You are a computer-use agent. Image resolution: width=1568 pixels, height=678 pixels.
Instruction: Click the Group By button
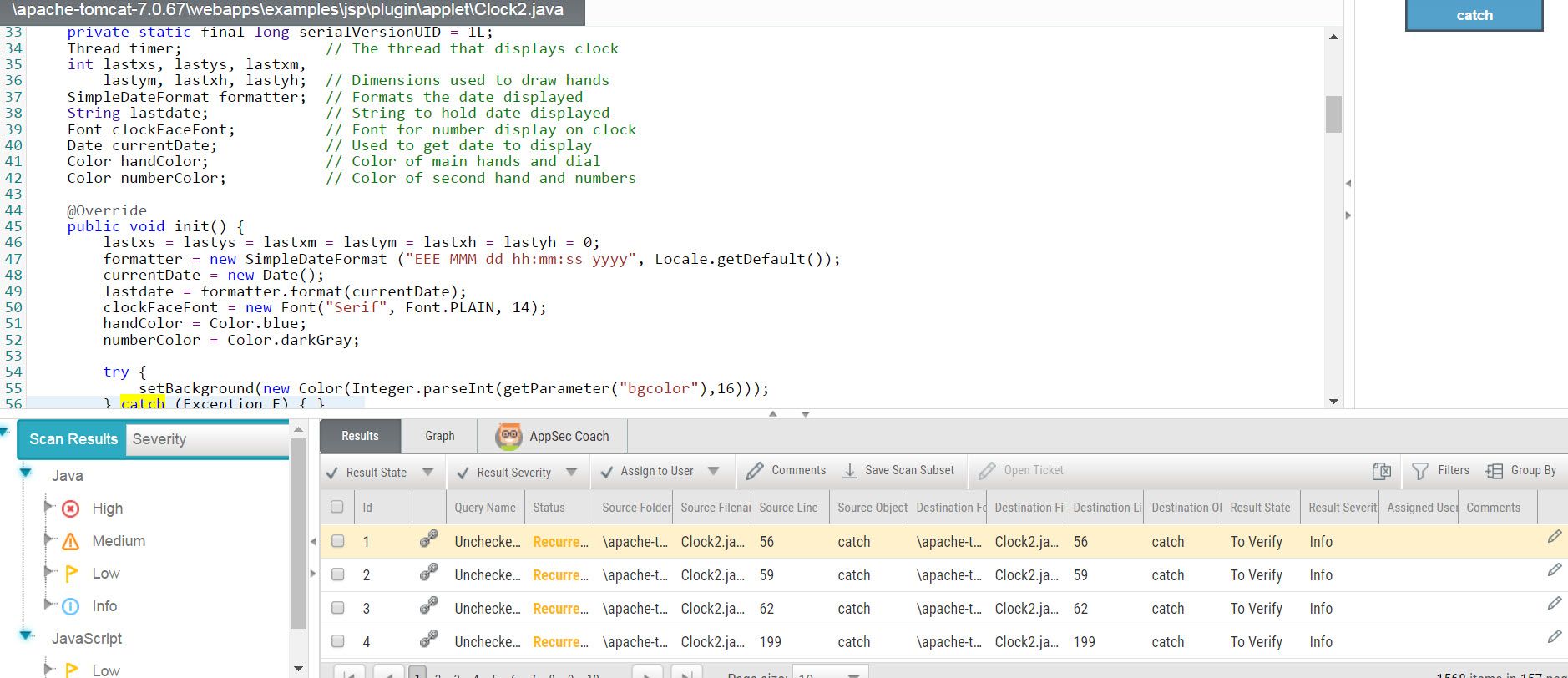point(1521,471)
